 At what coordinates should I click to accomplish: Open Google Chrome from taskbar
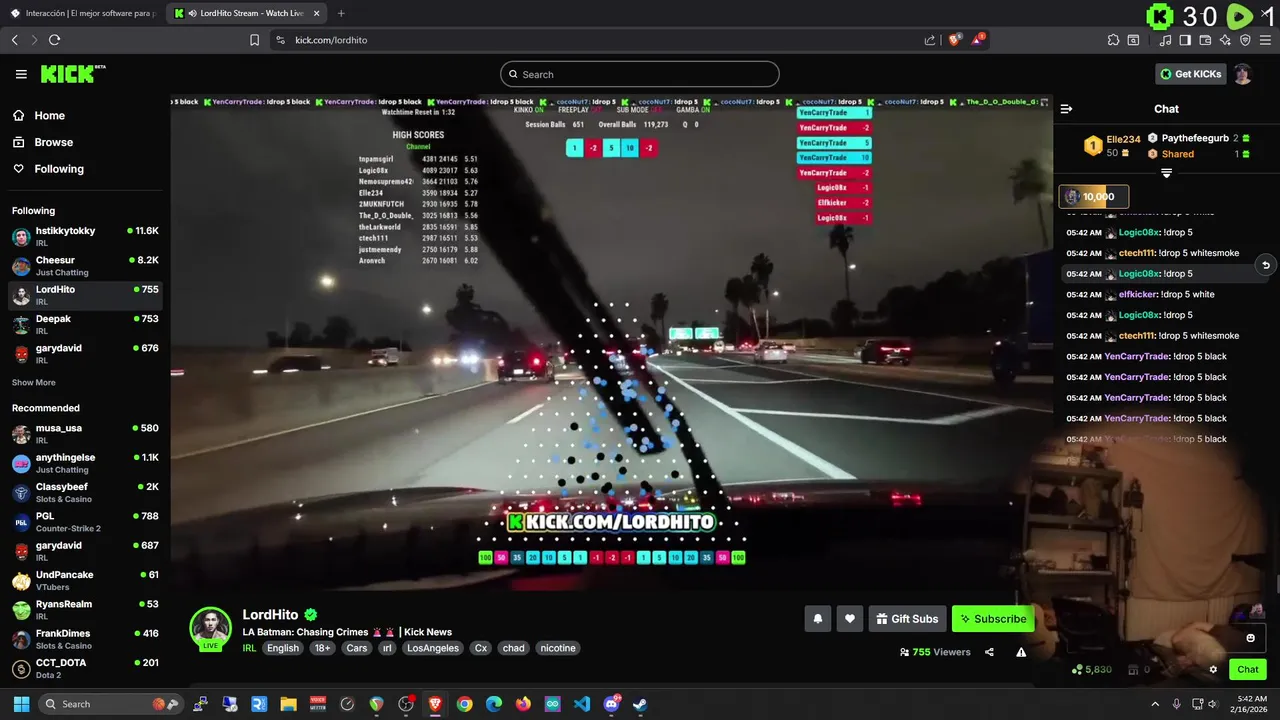coord(464,704)
